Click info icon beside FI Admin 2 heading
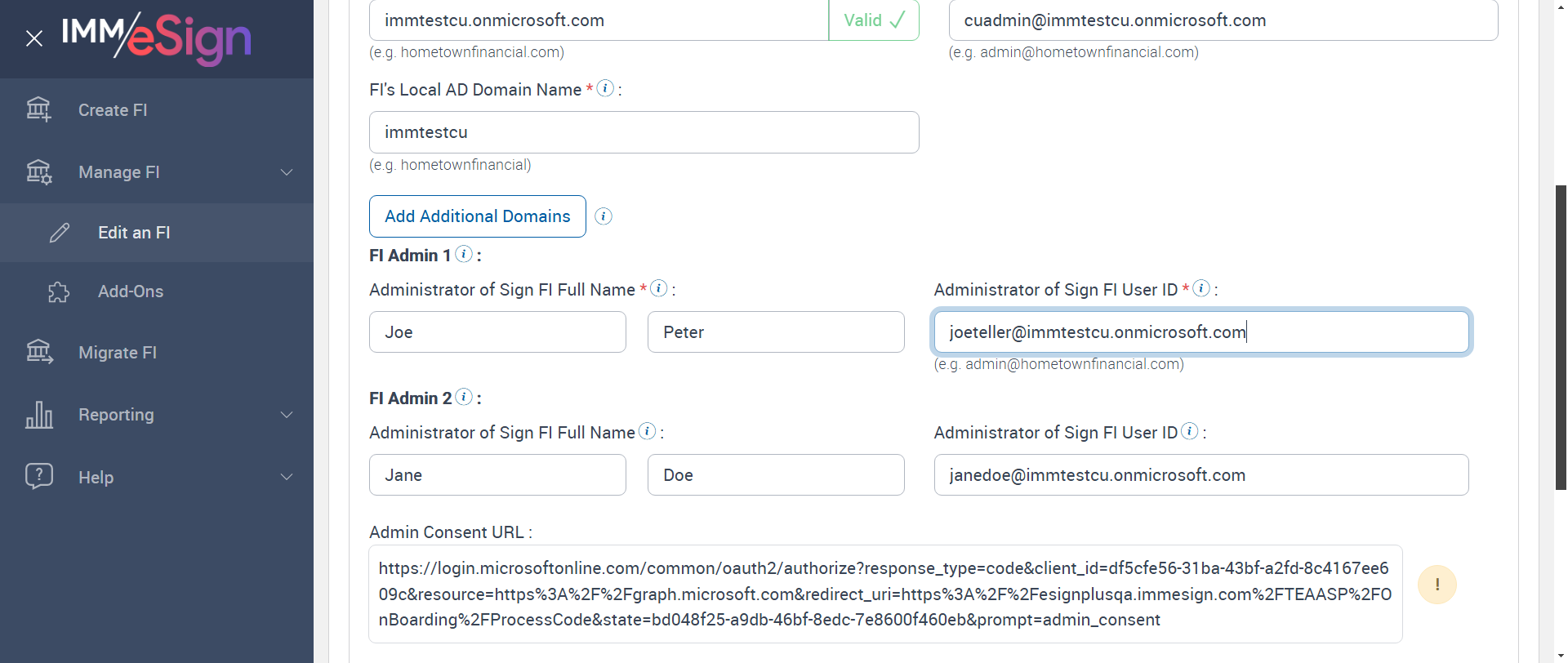The height and width of the screenshot is (663, 1568). tap(464, 397)
